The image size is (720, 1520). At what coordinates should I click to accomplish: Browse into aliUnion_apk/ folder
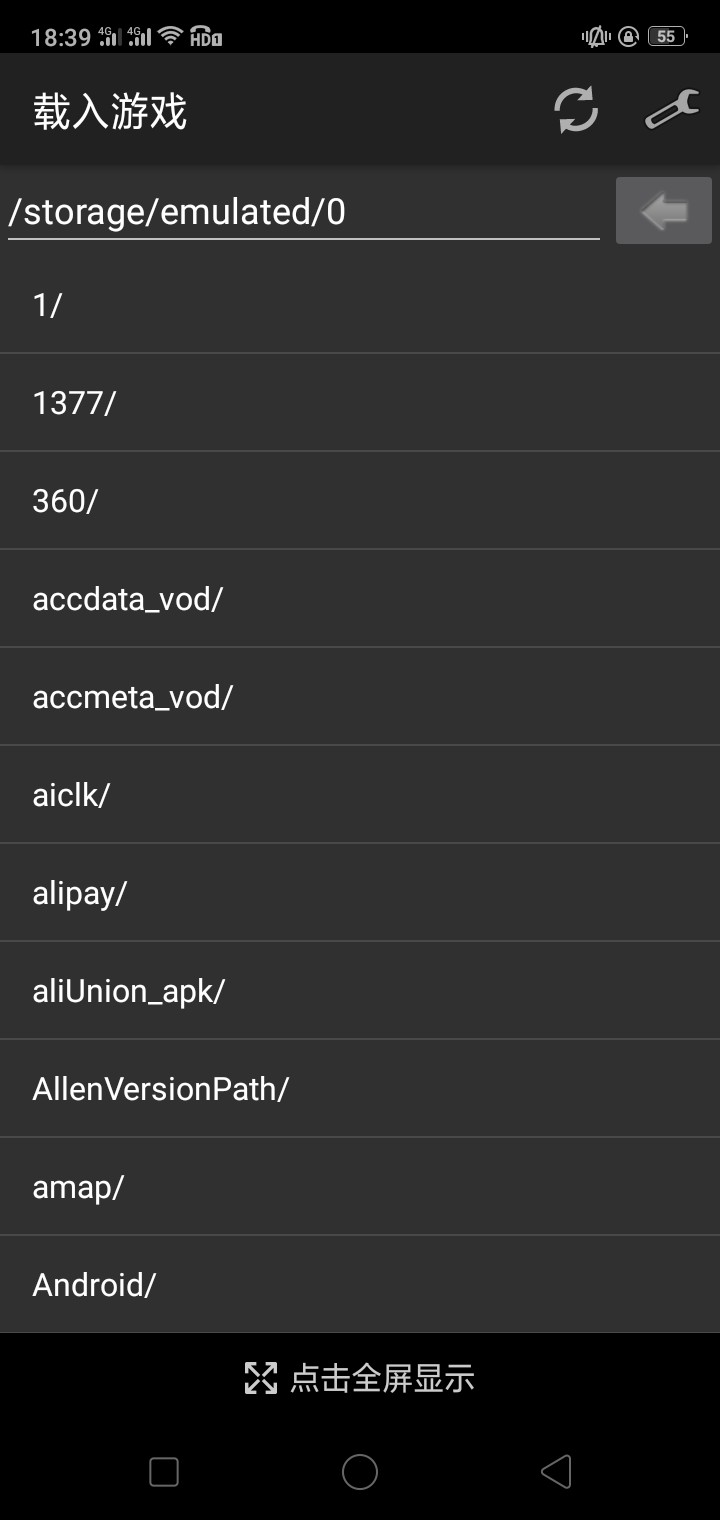pyautogui.click(x=360, y=991)
